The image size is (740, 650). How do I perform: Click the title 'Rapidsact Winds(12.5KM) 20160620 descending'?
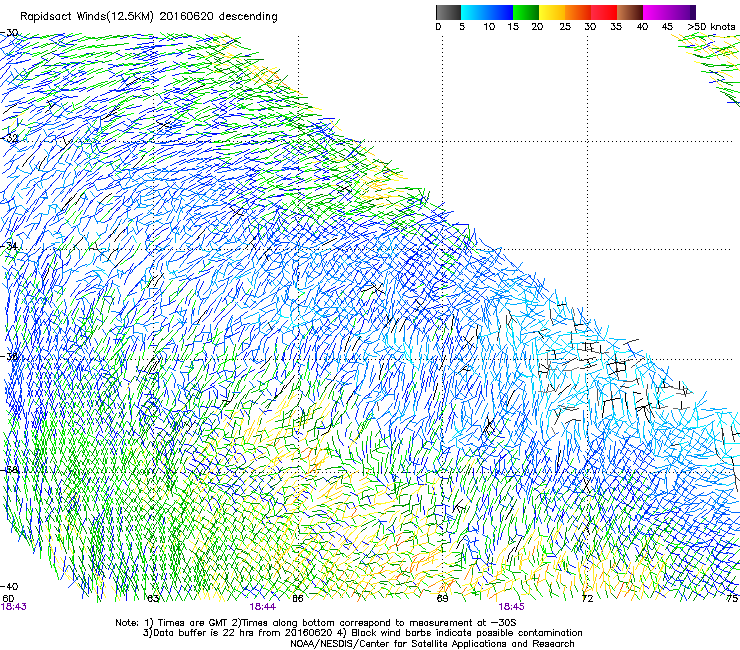click(x=149, y=17)
